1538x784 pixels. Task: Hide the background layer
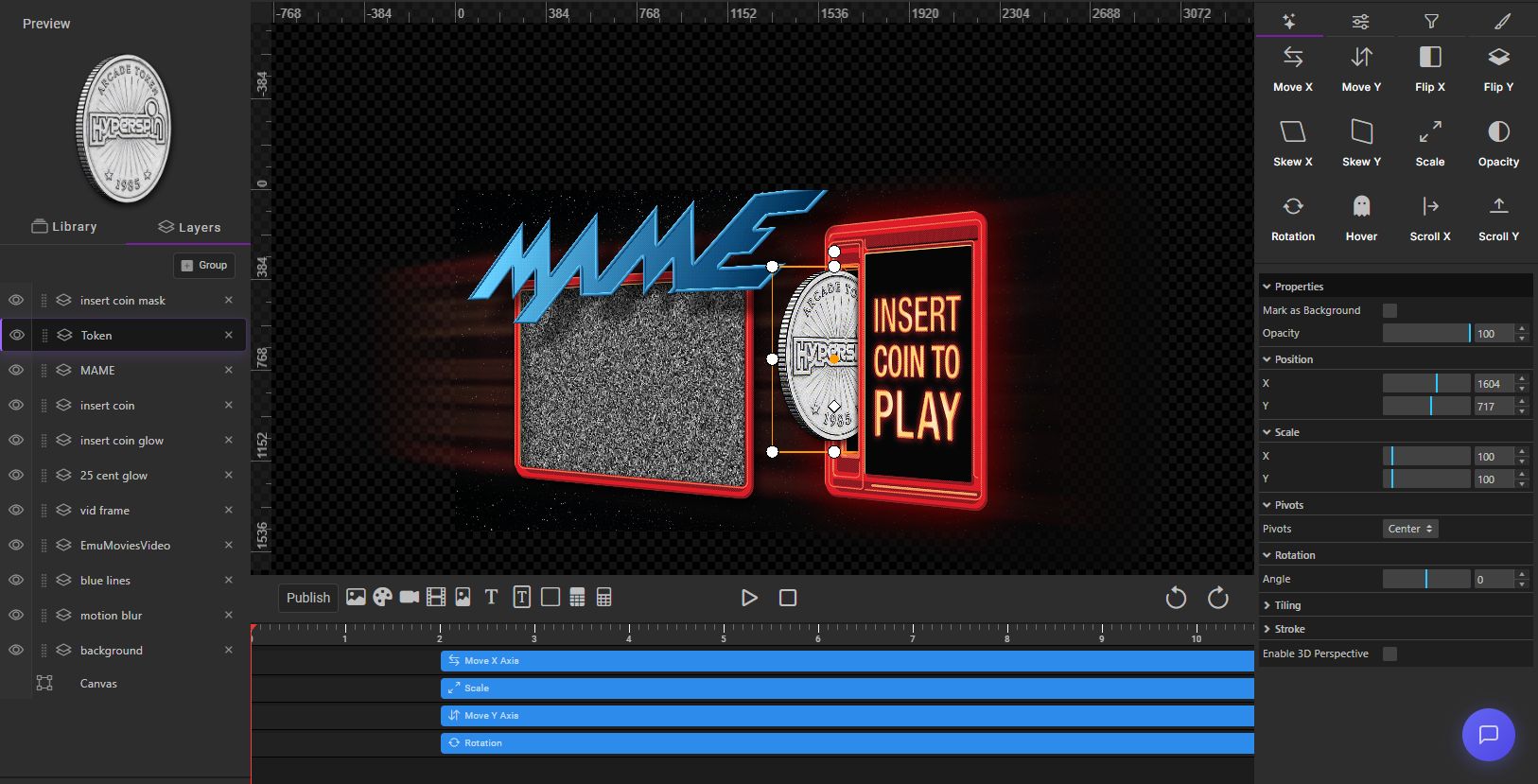pos(16,650)
